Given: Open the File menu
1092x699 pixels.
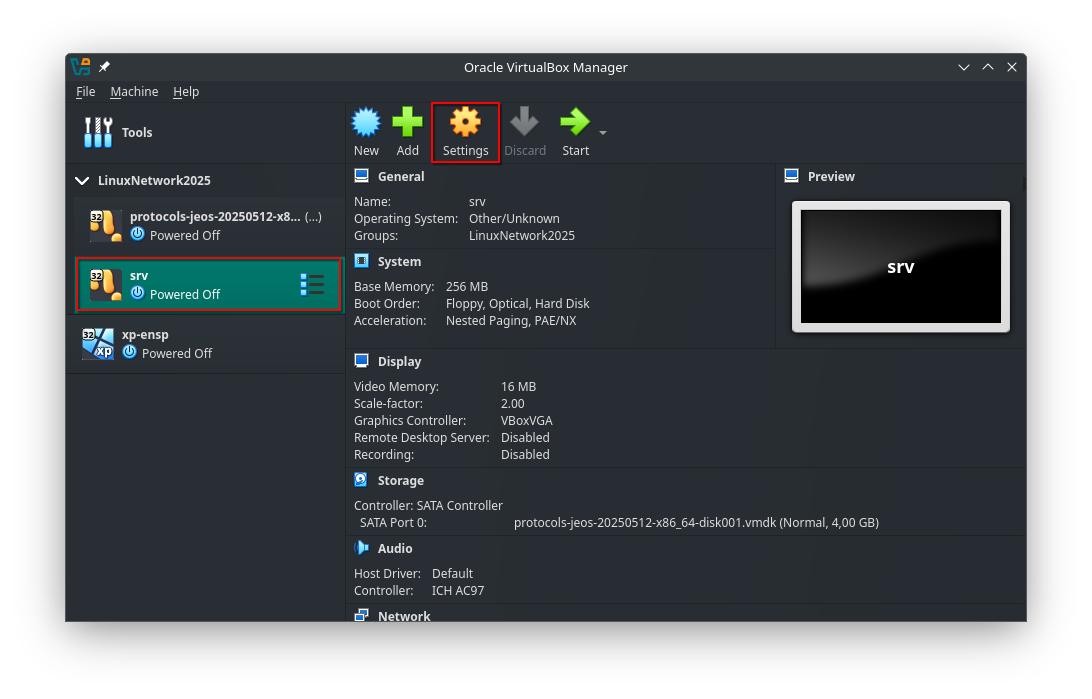Looking at the screenshot, I should tap(86, 91).
